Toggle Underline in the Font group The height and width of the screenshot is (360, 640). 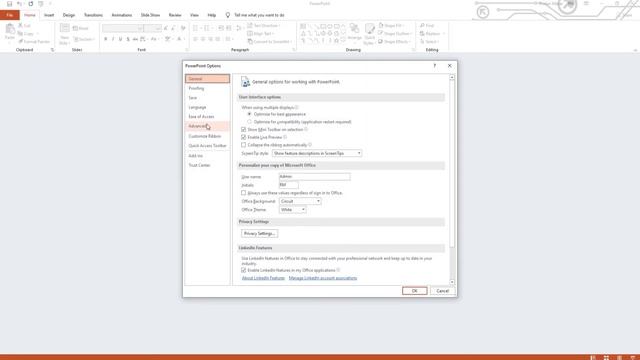(x=120, y=39)
